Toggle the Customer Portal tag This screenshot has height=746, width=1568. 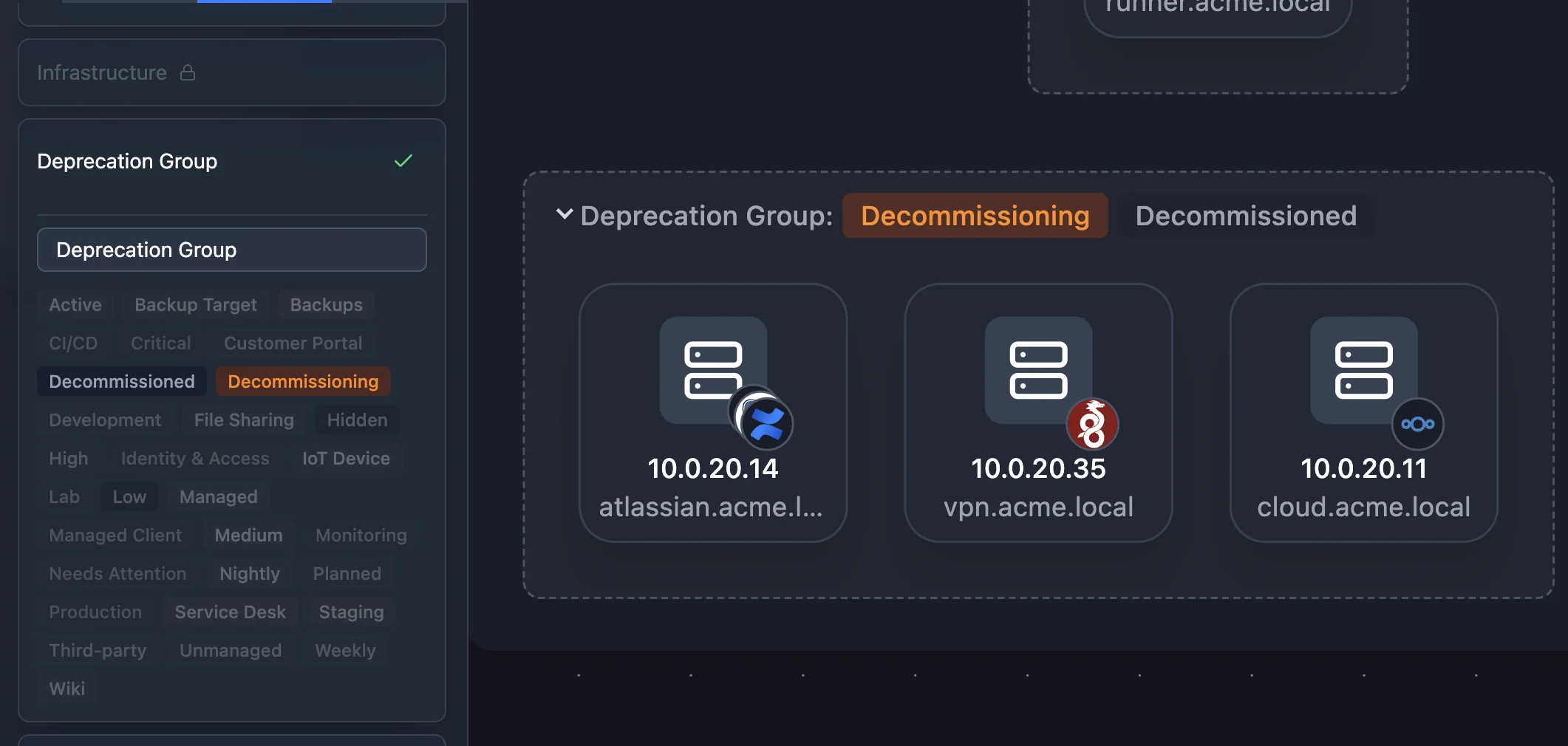[x=293, y=343]
